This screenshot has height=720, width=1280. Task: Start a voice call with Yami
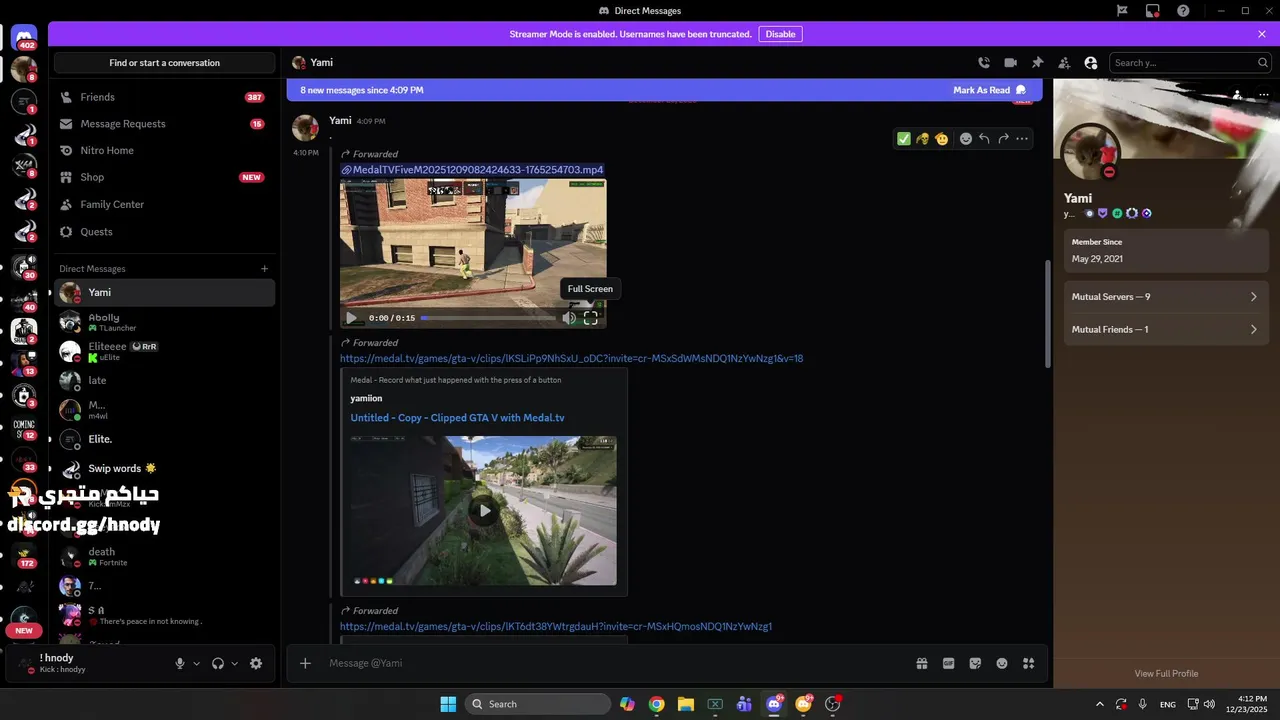pyautogui.click(x=984, y=62)
